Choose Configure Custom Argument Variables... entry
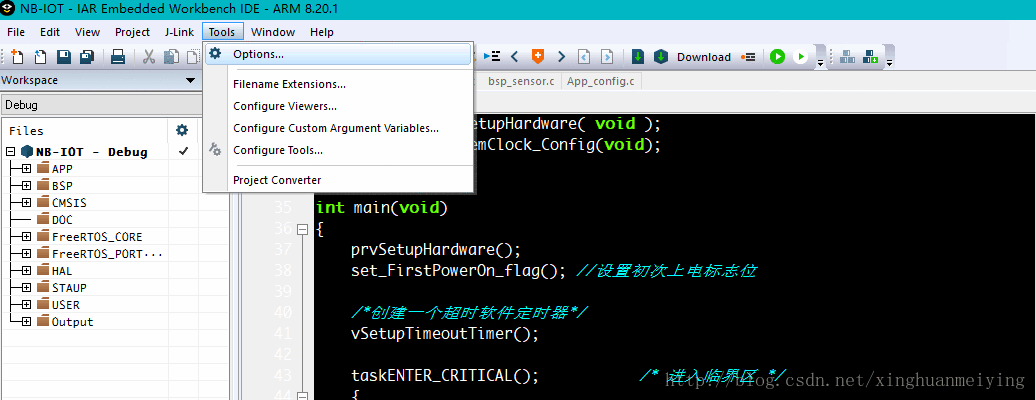Image resolution: width=1036 pixels, height=400 pixels. (338, 128)
